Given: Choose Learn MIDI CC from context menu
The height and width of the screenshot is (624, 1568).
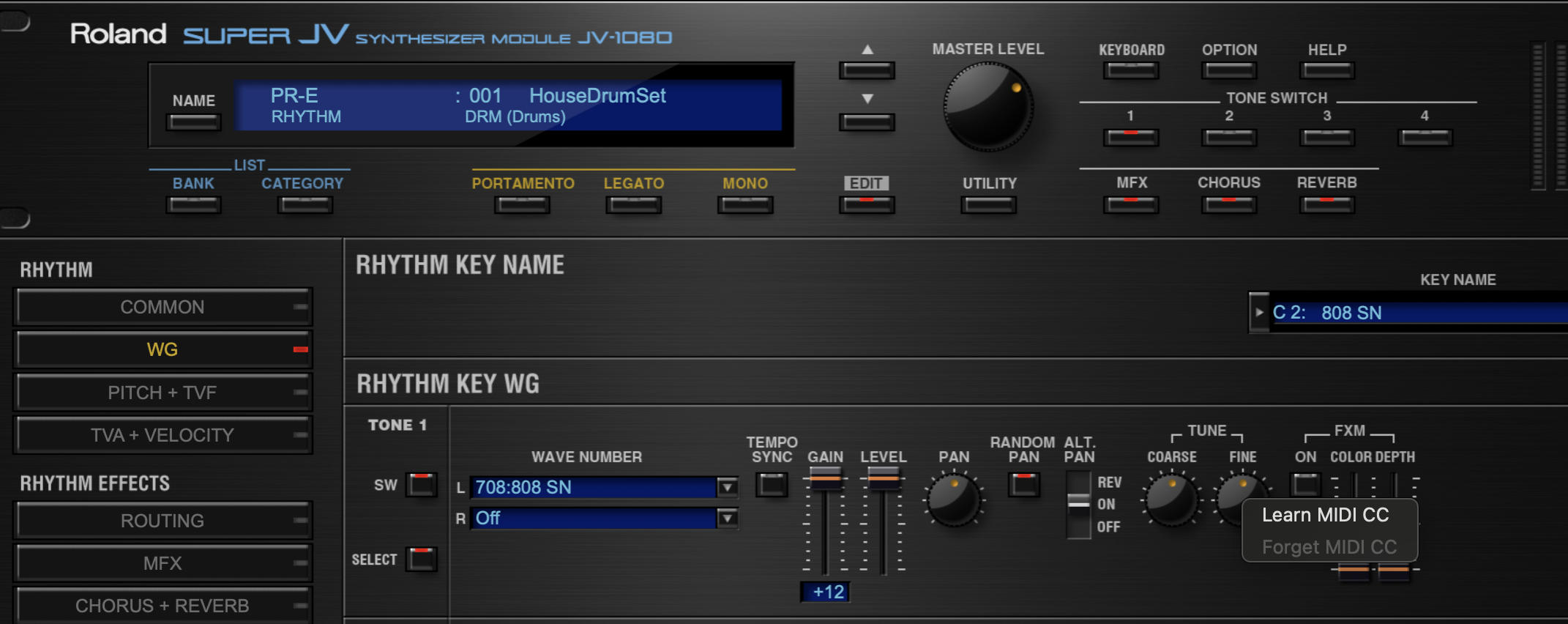Looking at the screenshot, I should point(1326,515).
